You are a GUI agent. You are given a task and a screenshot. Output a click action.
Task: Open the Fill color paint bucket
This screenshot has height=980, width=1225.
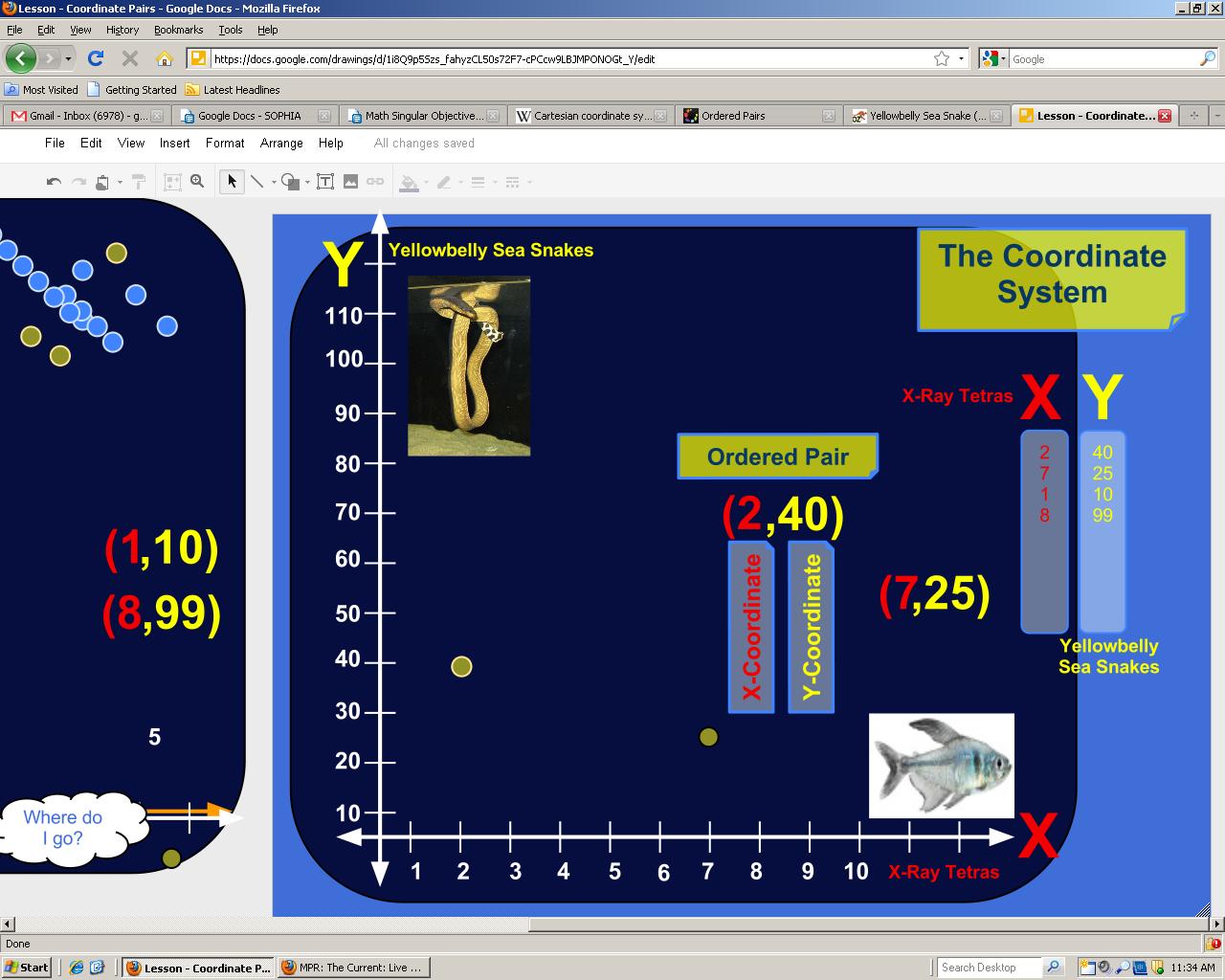point(410,182)
